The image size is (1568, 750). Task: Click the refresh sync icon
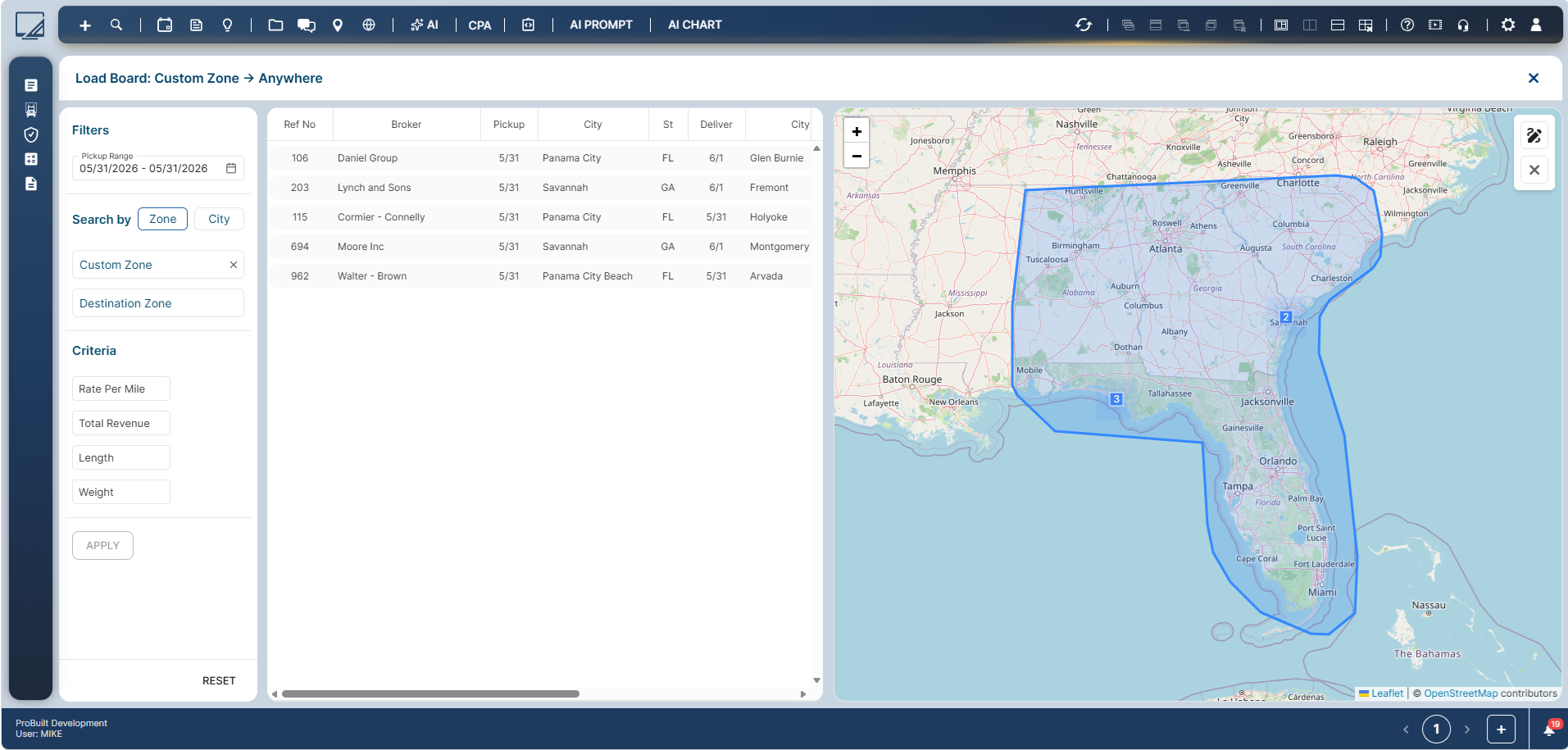[1084, 25]
